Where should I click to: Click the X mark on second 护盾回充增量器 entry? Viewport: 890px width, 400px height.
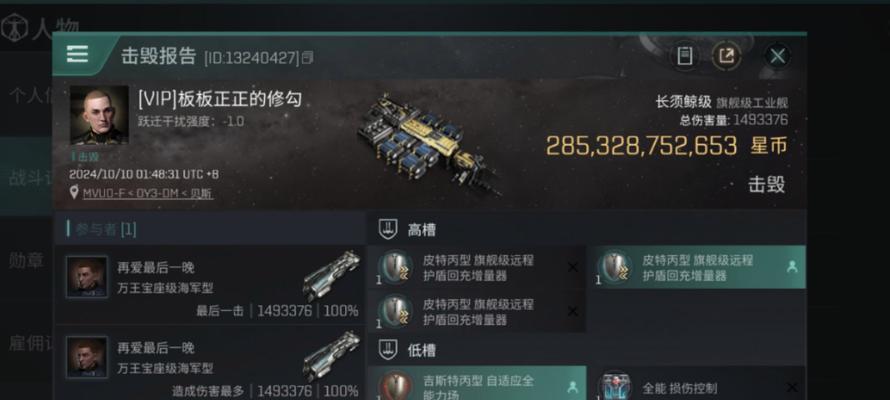[573, 311]
